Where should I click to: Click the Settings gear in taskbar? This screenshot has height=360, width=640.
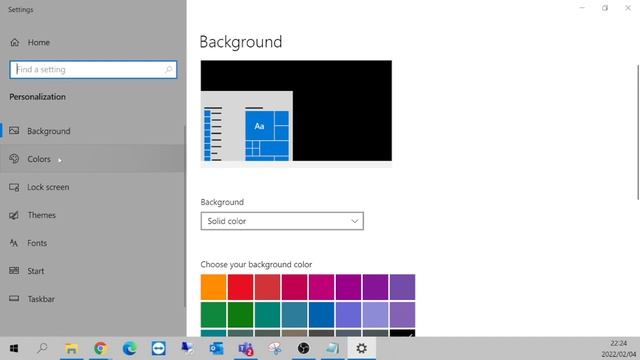361,349
